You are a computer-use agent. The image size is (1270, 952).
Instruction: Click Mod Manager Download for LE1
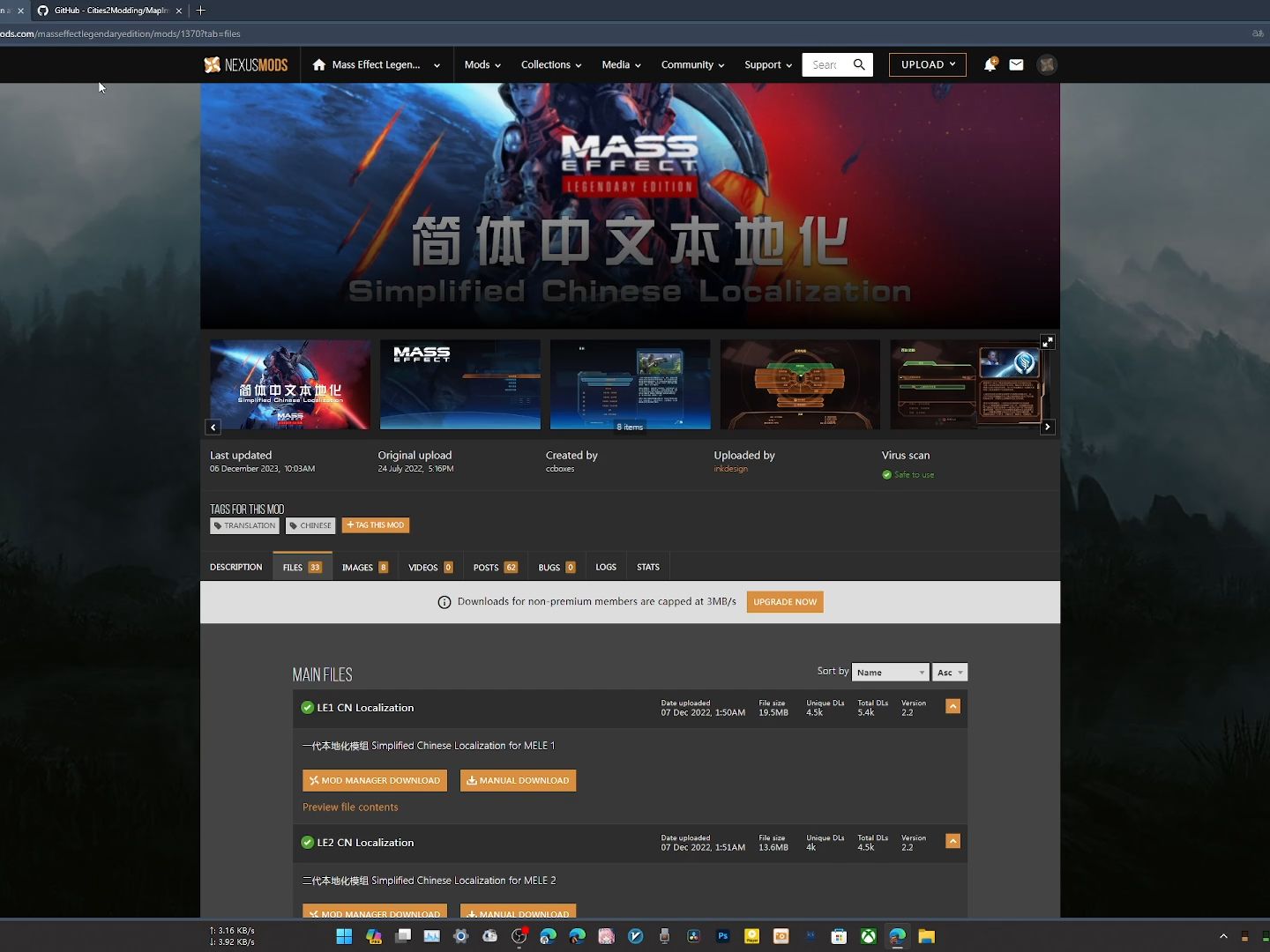coord(375,780)
